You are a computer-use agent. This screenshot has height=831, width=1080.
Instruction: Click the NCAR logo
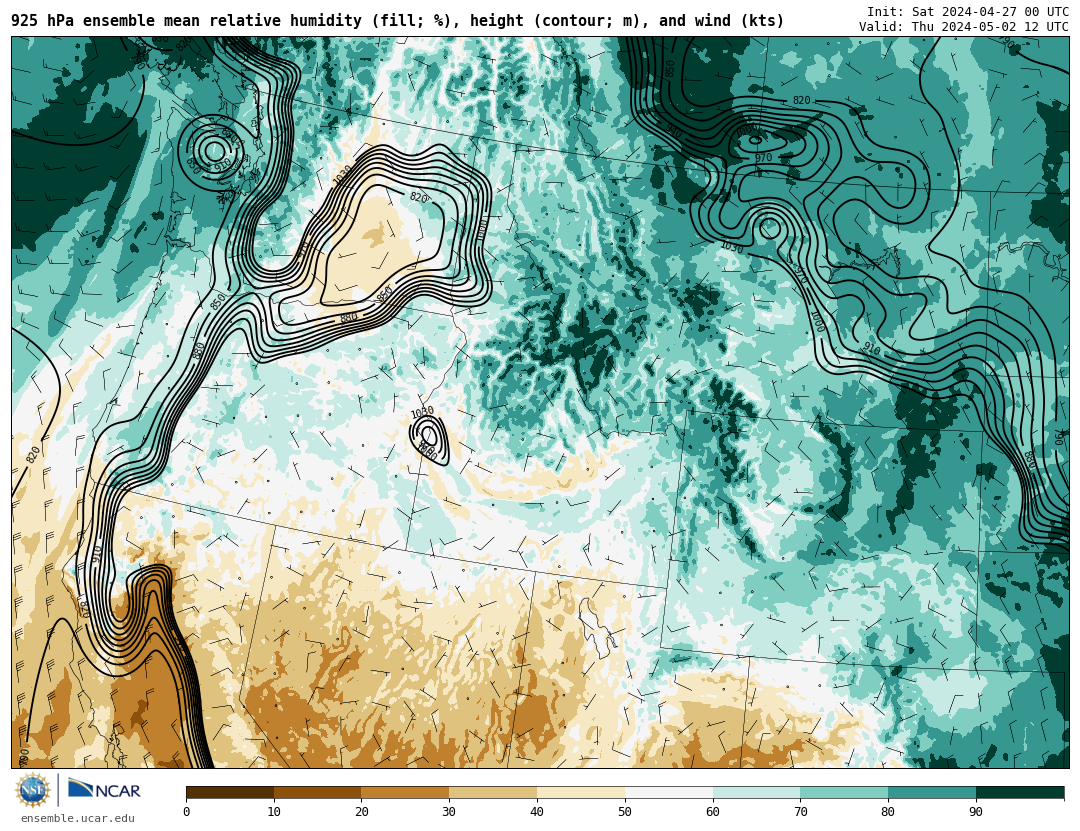104,790
